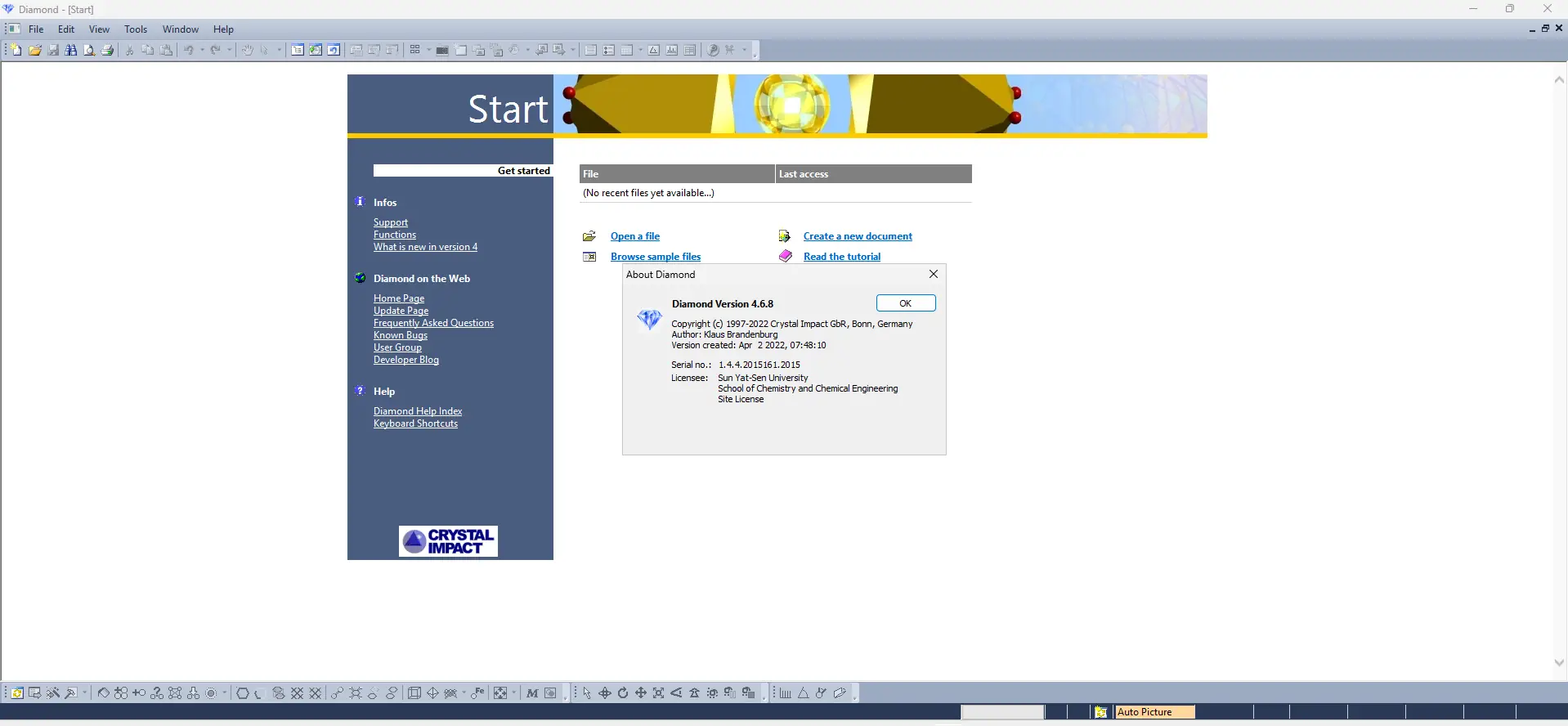The image size is (1568, 726).
Task: Expand the dropdown beside the pointer tool in the top toolbar
Action: tap(279, 50)
